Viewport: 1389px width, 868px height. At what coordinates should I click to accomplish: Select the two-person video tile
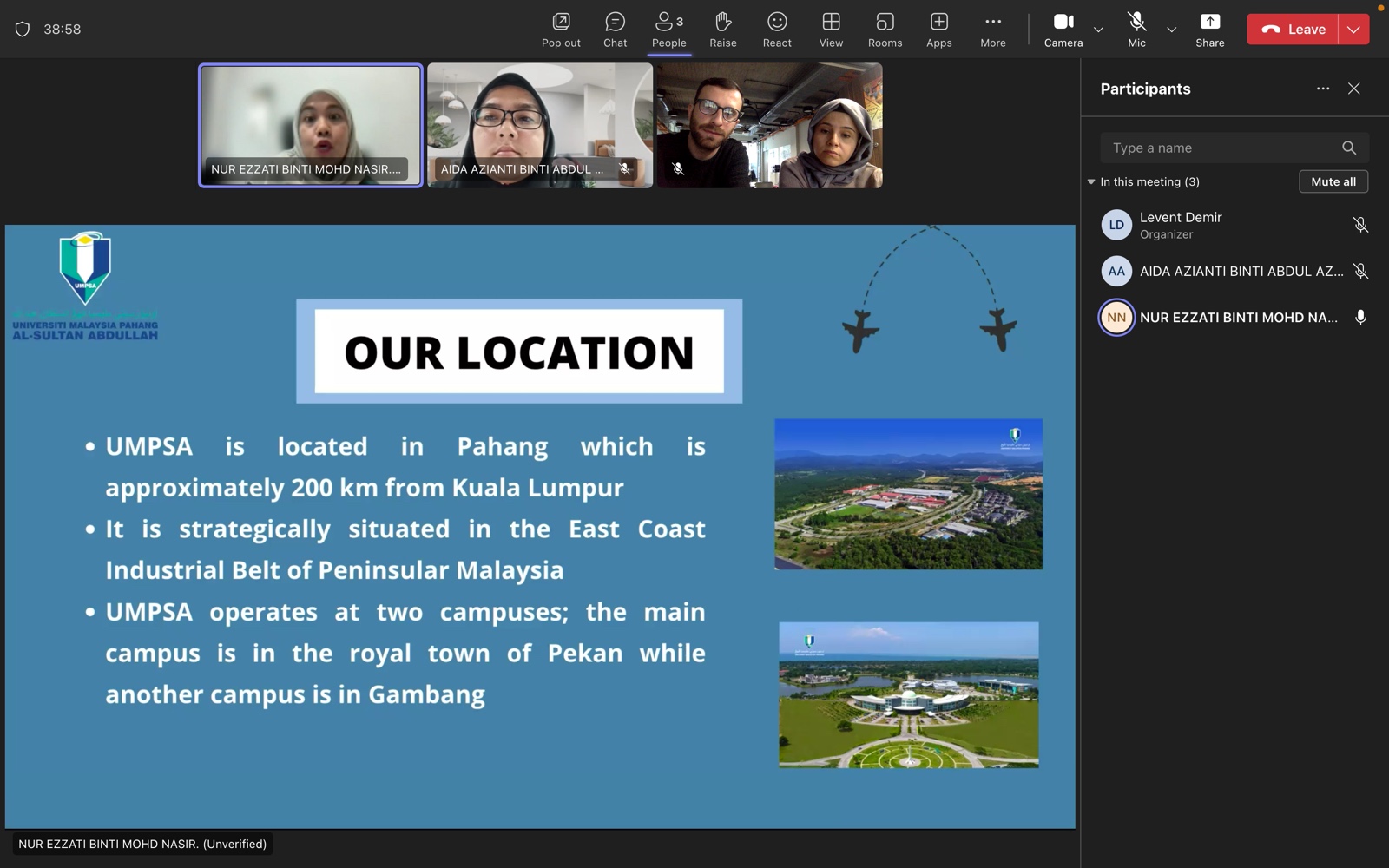click(769, 125)
